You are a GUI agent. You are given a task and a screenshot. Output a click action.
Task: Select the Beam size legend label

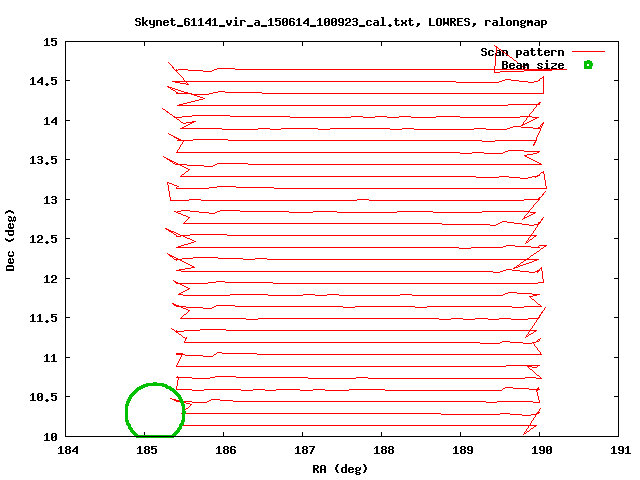coord(532,65)
